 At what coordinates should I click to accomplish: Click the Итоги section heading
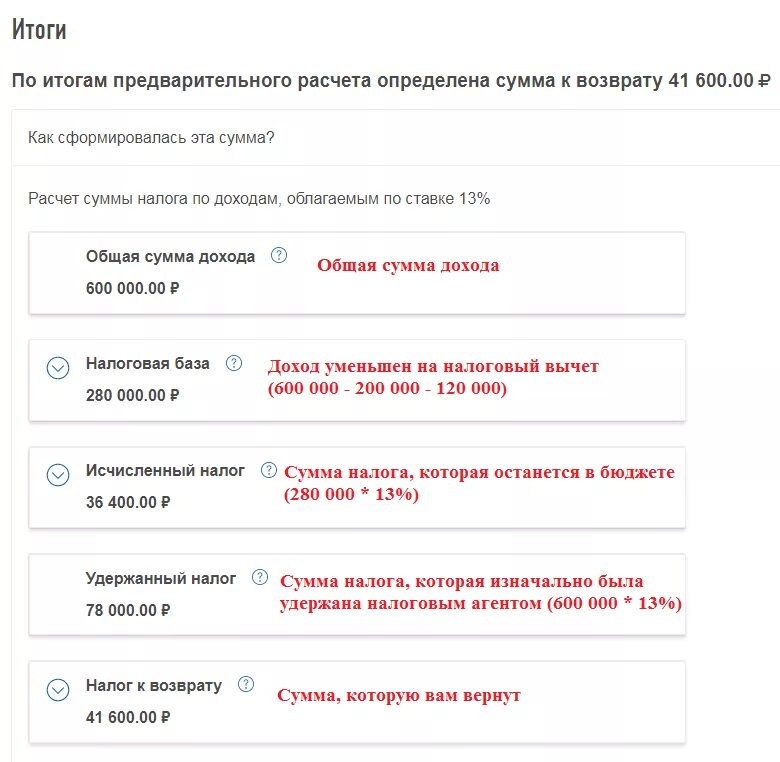coord(39,30)
